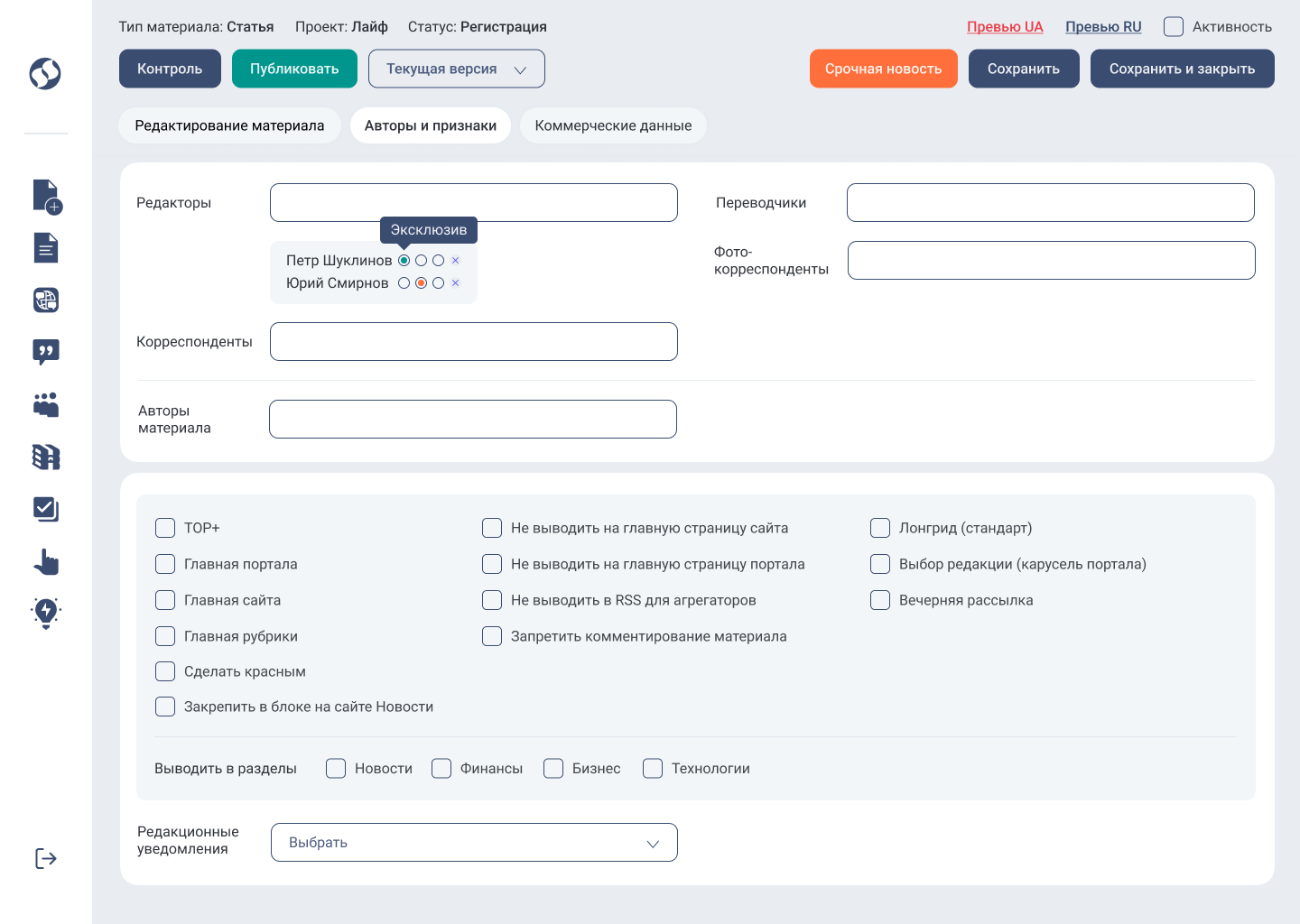This screenshot has width=1300, height=924.
Task: Open the Редактирование материала tab
Action: point(229,125)
